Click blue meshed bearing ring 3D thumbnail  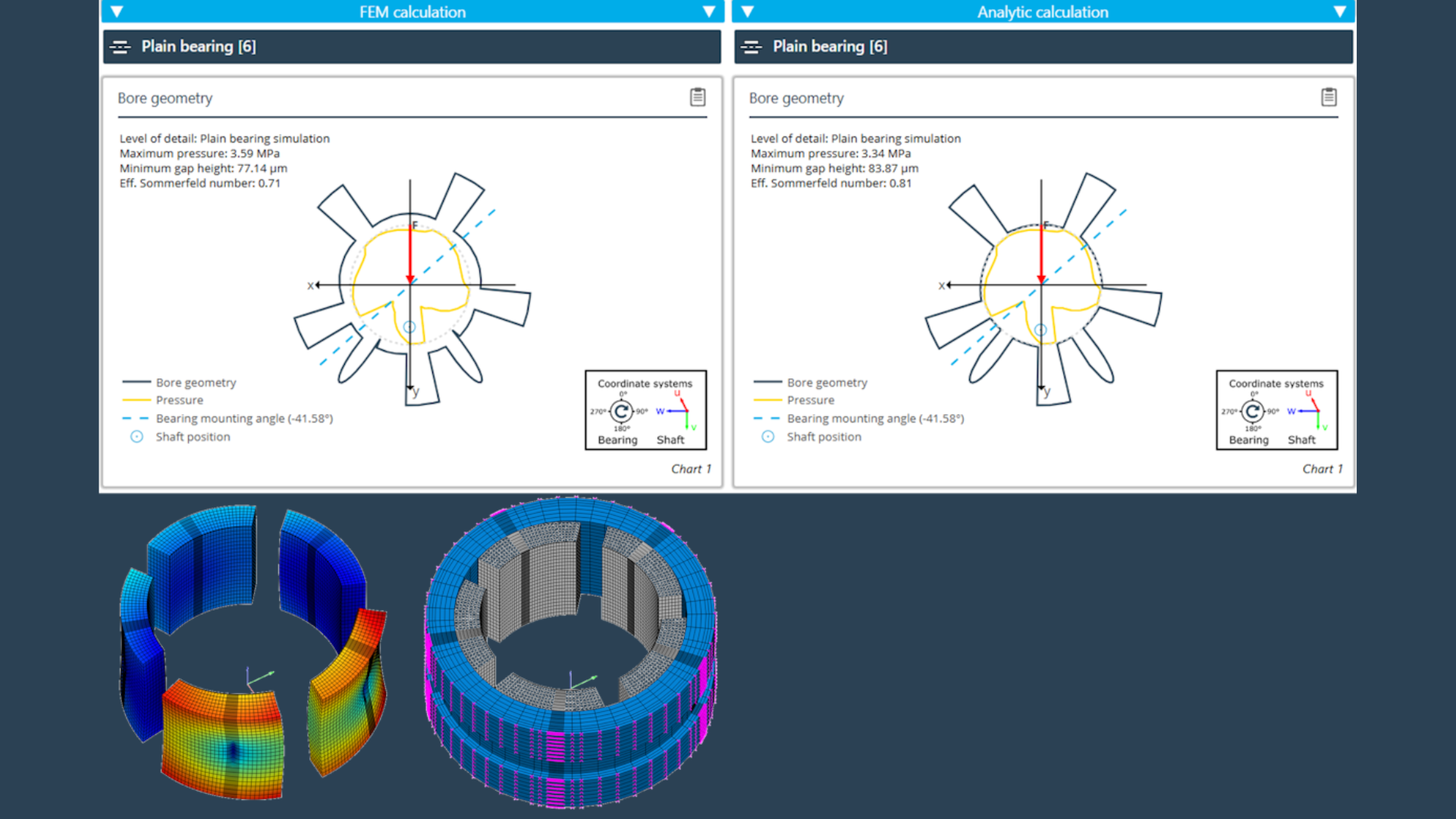click(x=570, y=652)
